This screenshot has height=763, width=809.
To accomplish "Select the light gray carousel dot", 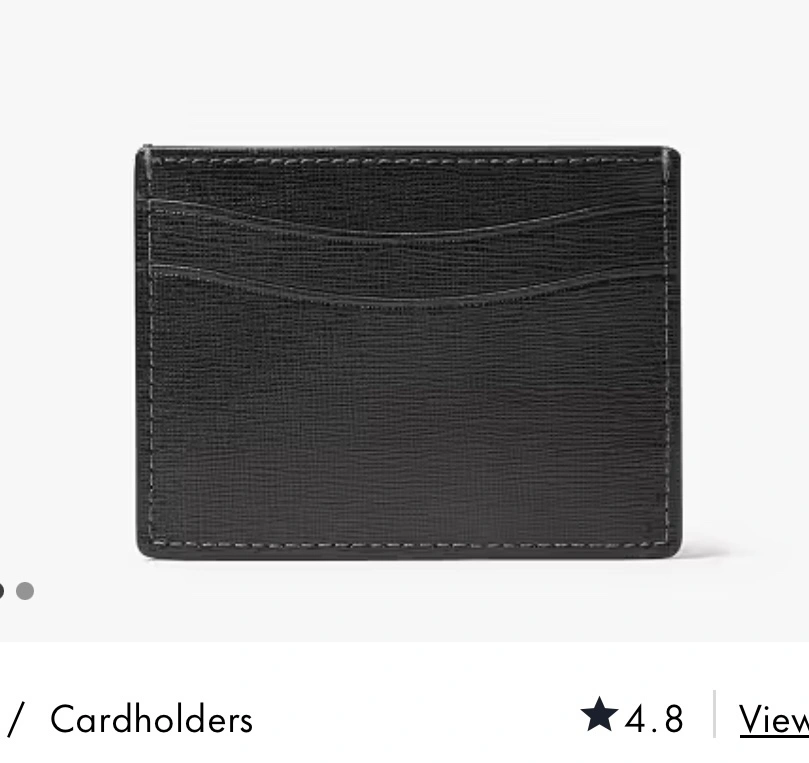I will 25,591.
